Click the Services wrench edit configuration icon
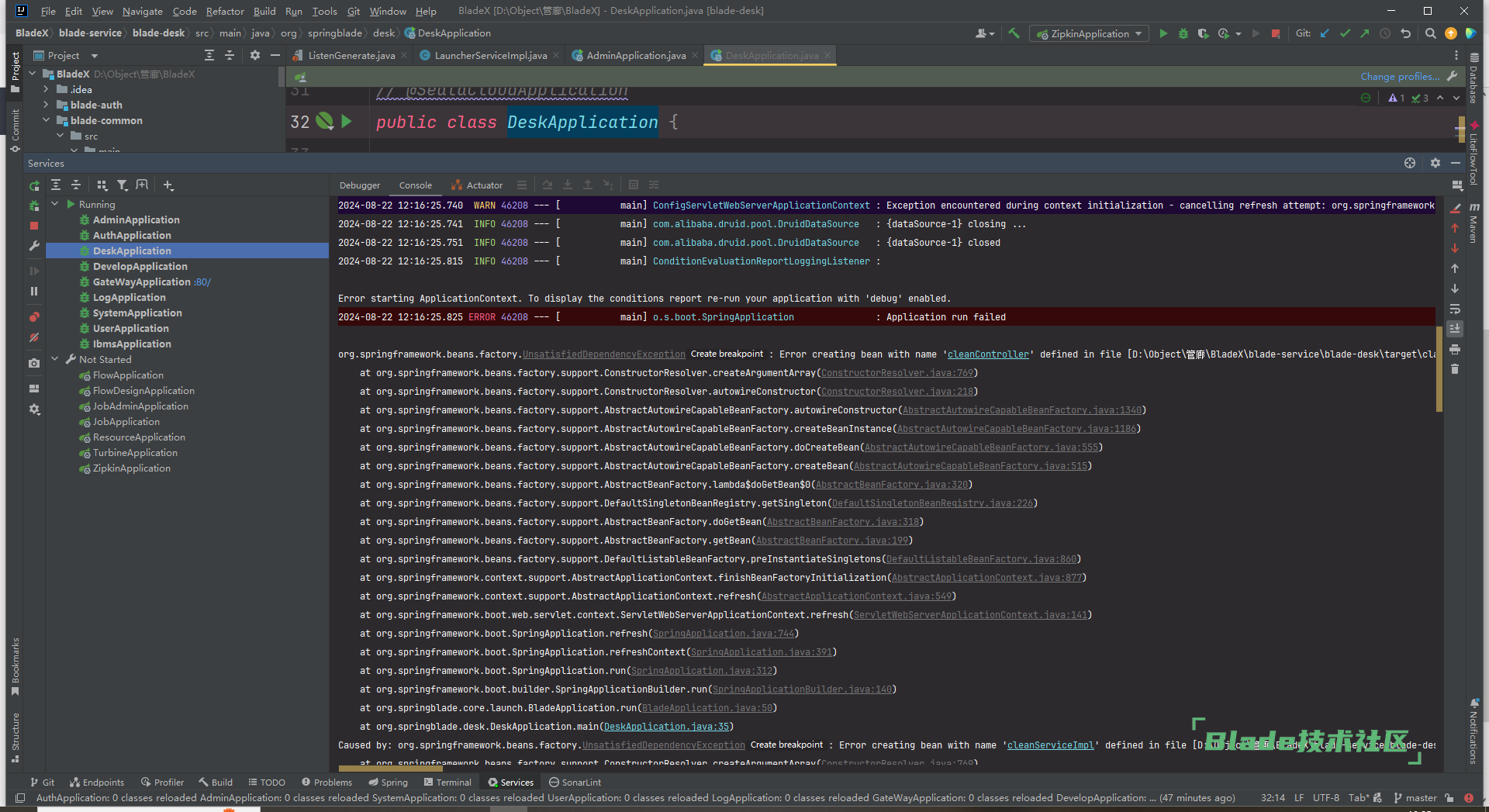Viewport: 1489px width, 812px height. (x=34, y=246)
